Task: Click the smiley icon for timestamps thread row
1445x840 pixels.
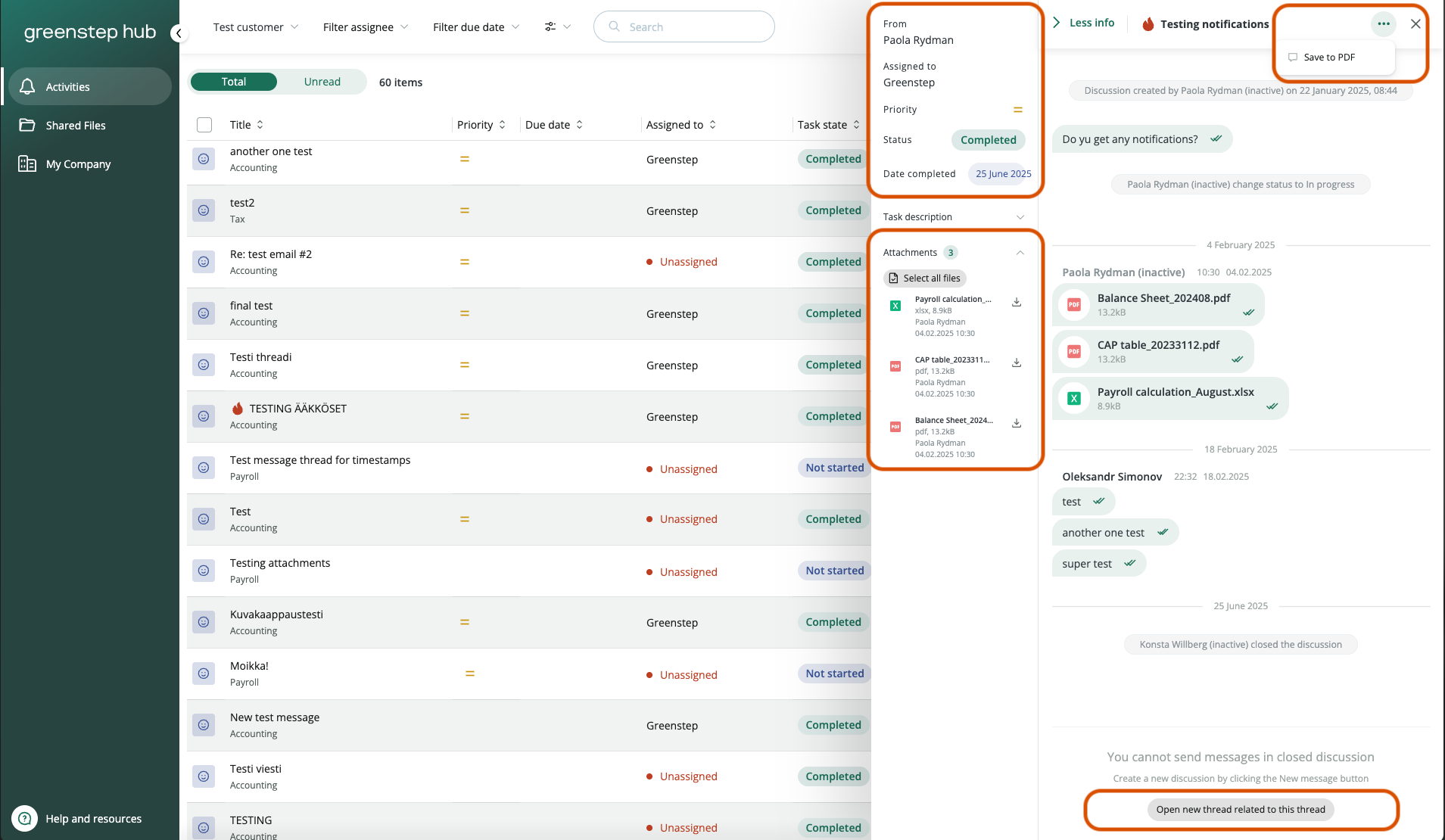Action: (x=204, y=468)
